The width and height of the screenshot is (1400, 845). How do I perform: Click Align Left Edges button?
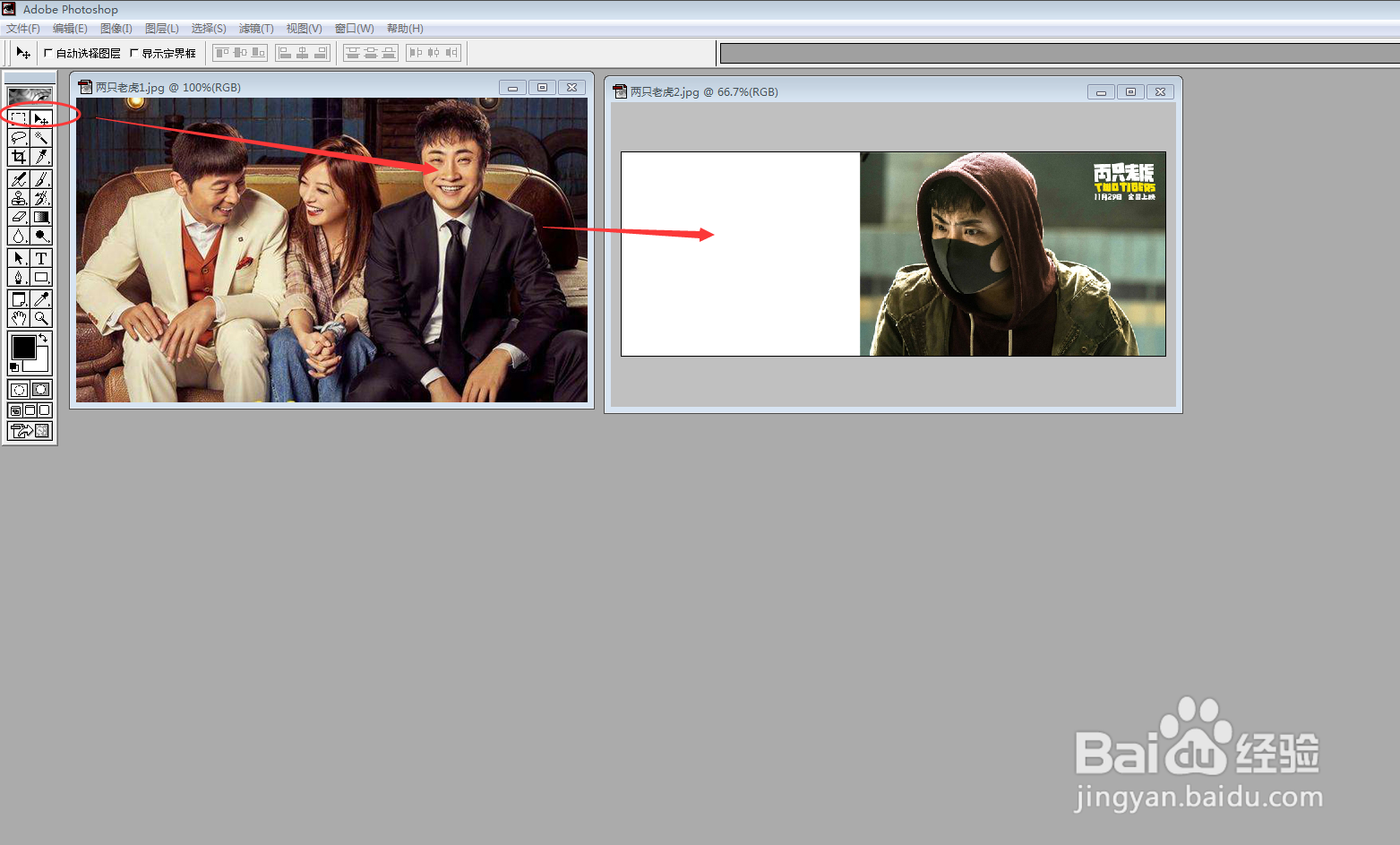click(285, 53)
